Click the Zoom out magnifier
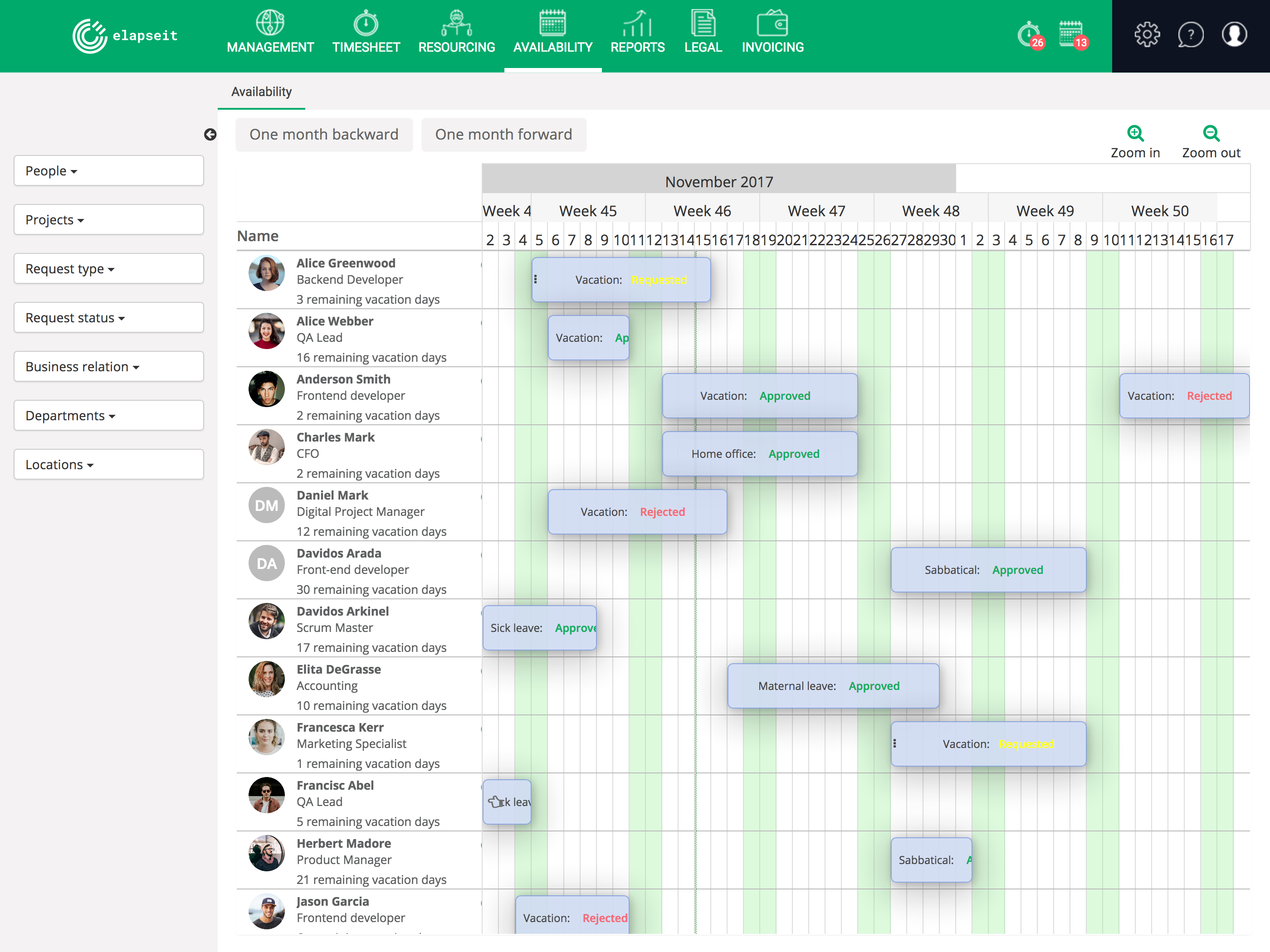 pyautogui.click(x=1211, y=133)
